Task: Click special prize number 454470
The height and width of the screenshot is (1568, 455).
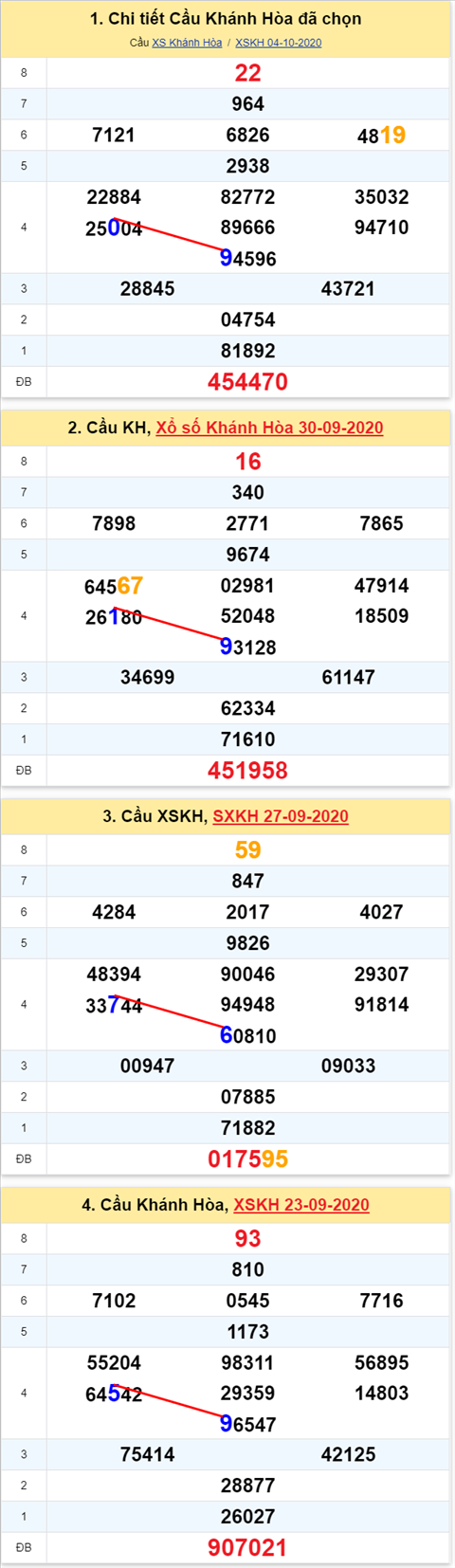Action: pyautogui.click(x=247, y=382)
